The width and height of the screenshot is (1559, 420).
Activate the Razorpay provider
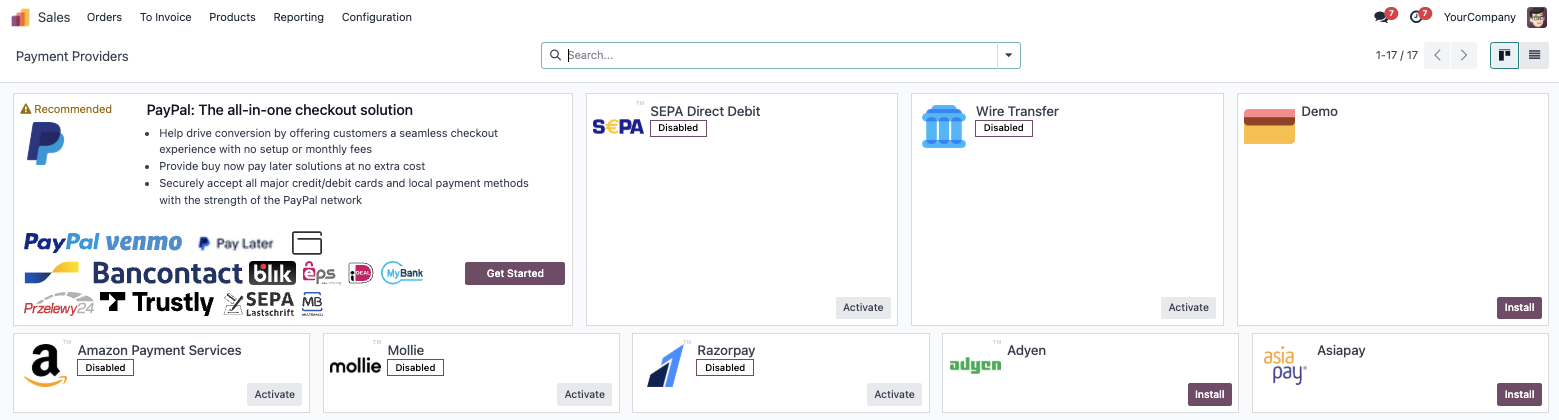click(x=895, y=394)
